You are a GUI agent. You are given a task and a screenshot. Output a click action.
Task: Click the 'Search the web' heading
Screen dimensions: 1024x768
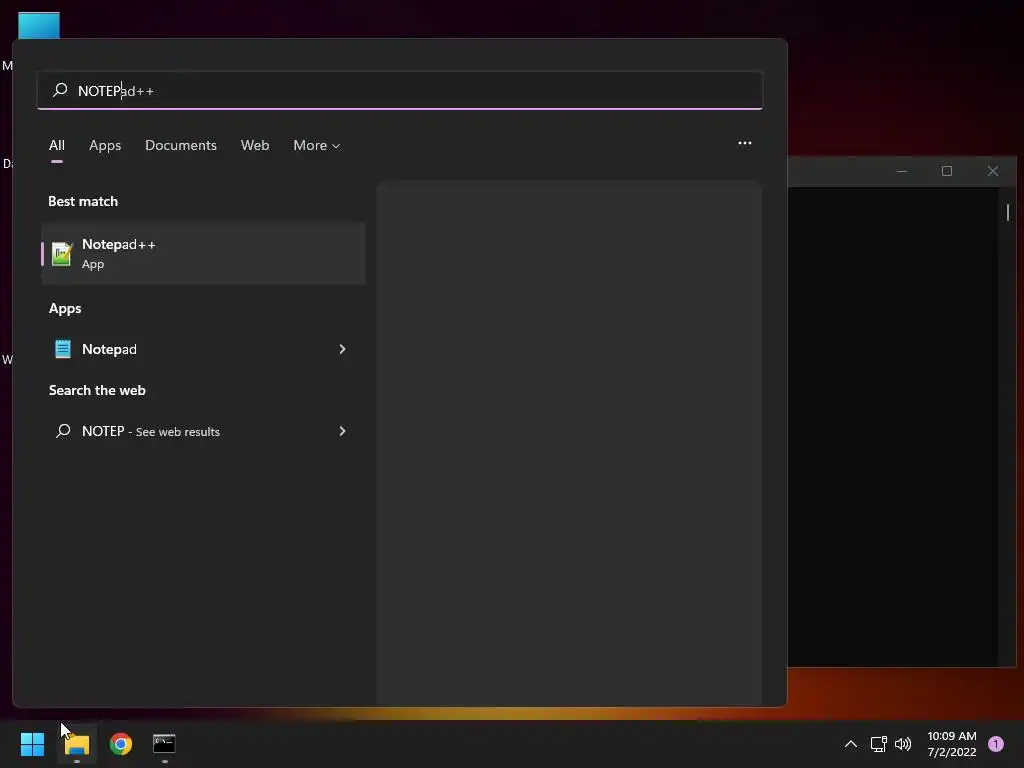point(97,391)
